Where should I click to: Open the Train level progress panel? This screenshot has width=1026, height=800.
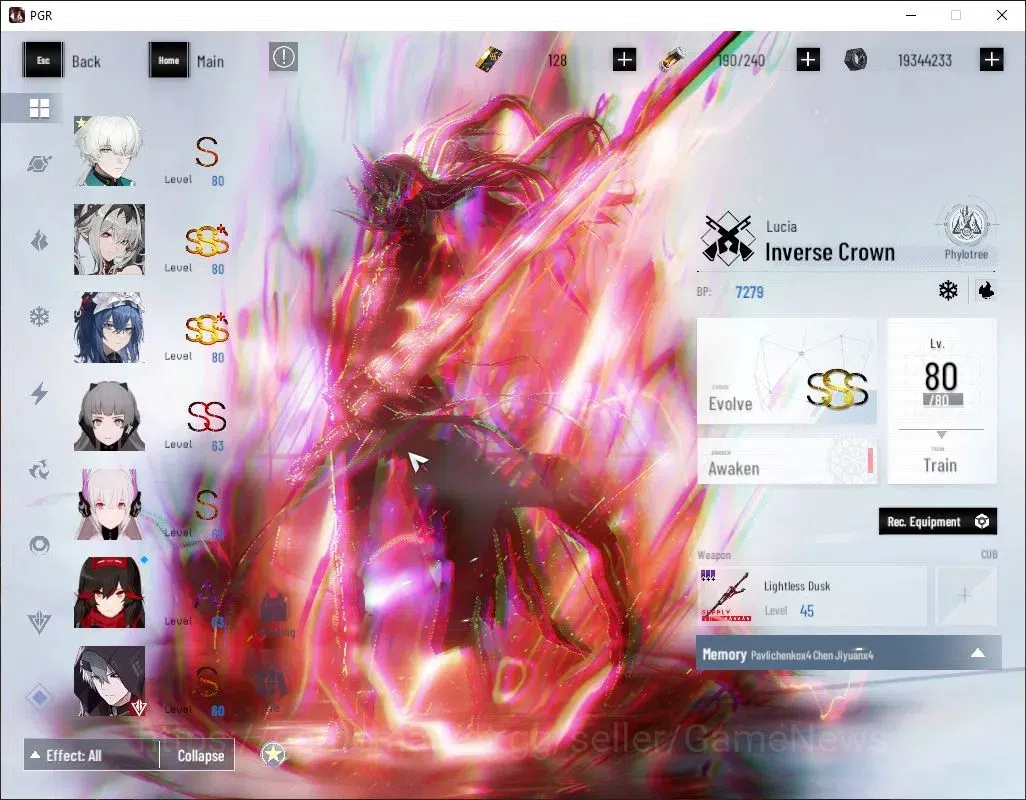tap(942, 401)
